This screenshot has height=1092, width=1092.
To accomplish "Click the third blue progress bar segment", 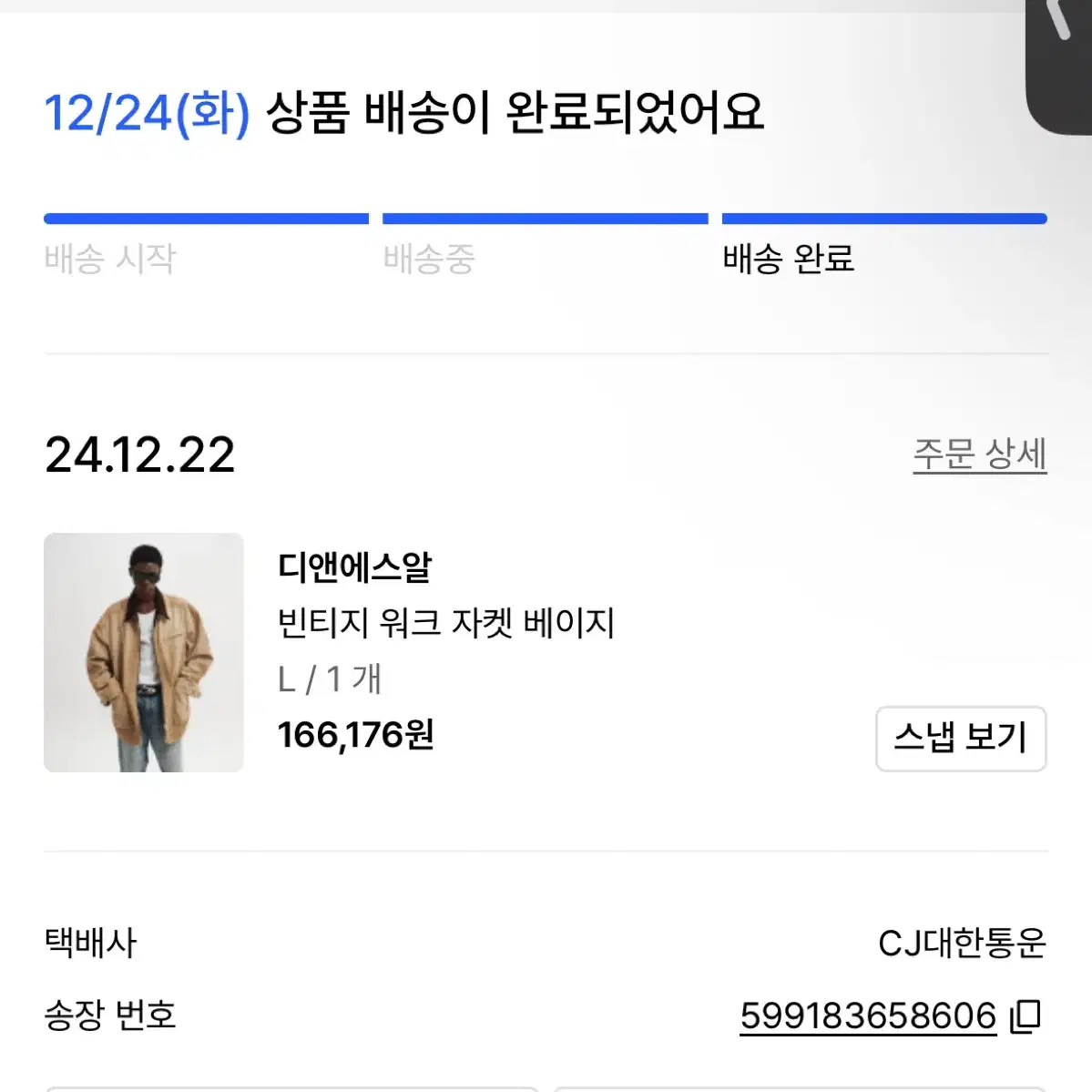I will [884, 219].
